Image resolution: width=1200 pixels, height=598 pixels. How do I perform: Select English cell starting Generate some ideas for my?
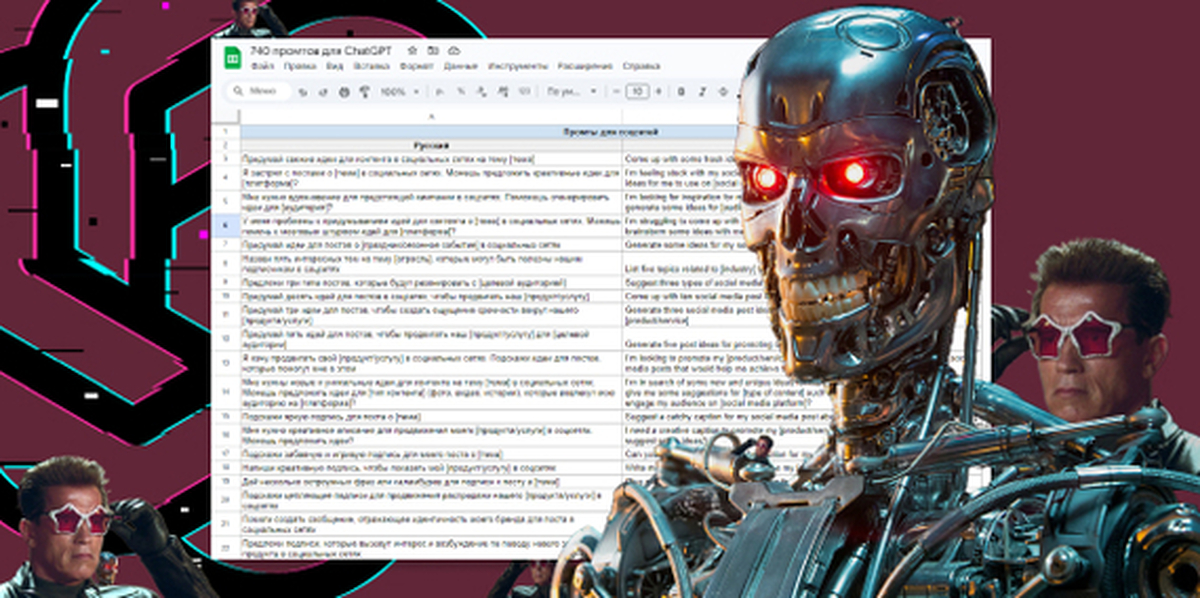point(685,245)
